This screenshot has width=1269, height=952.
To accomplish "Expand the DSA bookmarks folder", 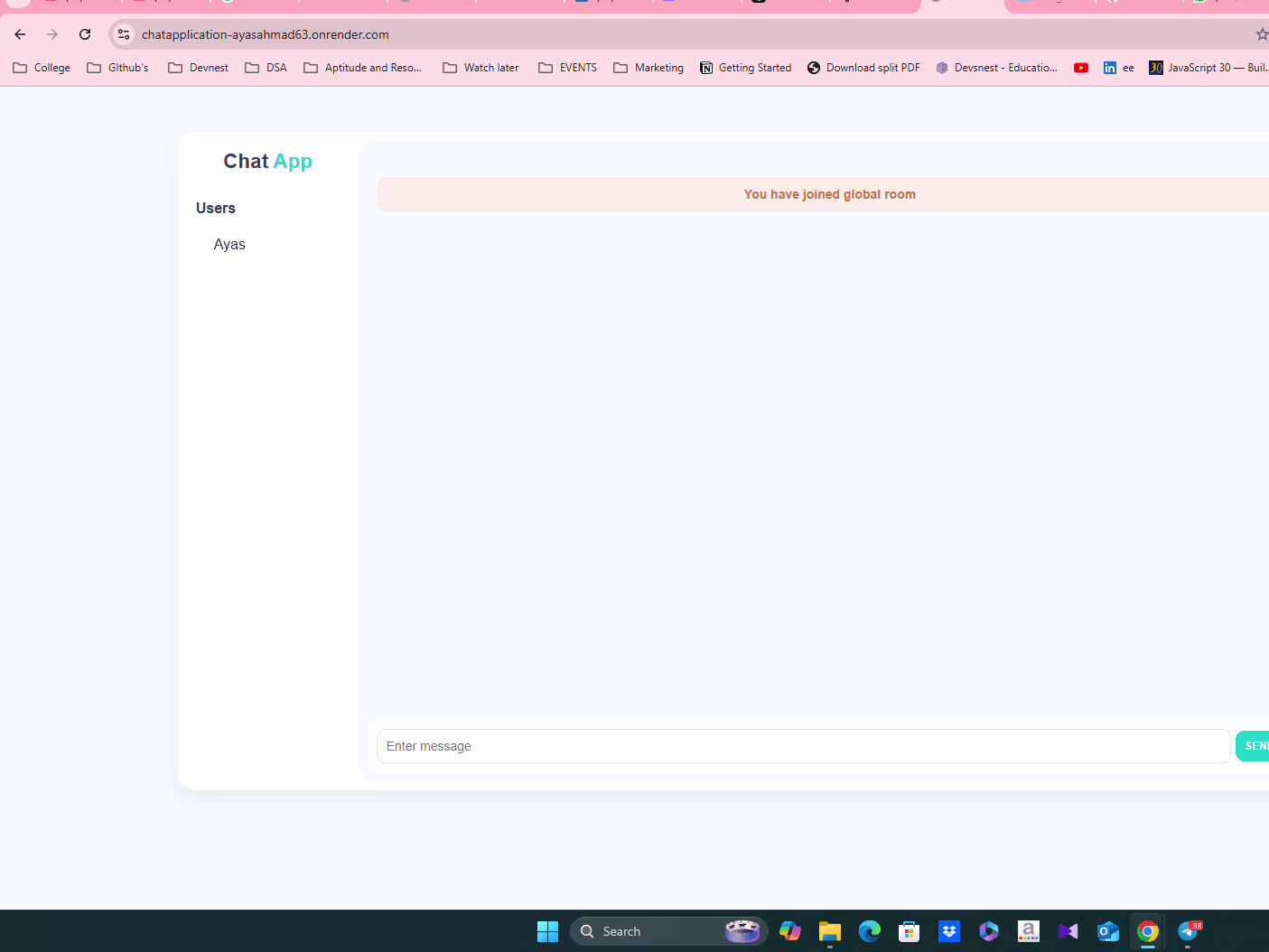I will click(x=266, y=67).
